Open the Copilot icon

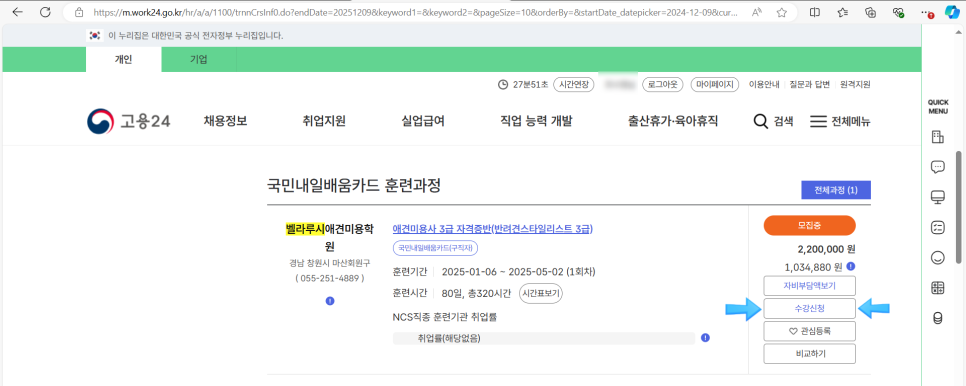(952, 12)
